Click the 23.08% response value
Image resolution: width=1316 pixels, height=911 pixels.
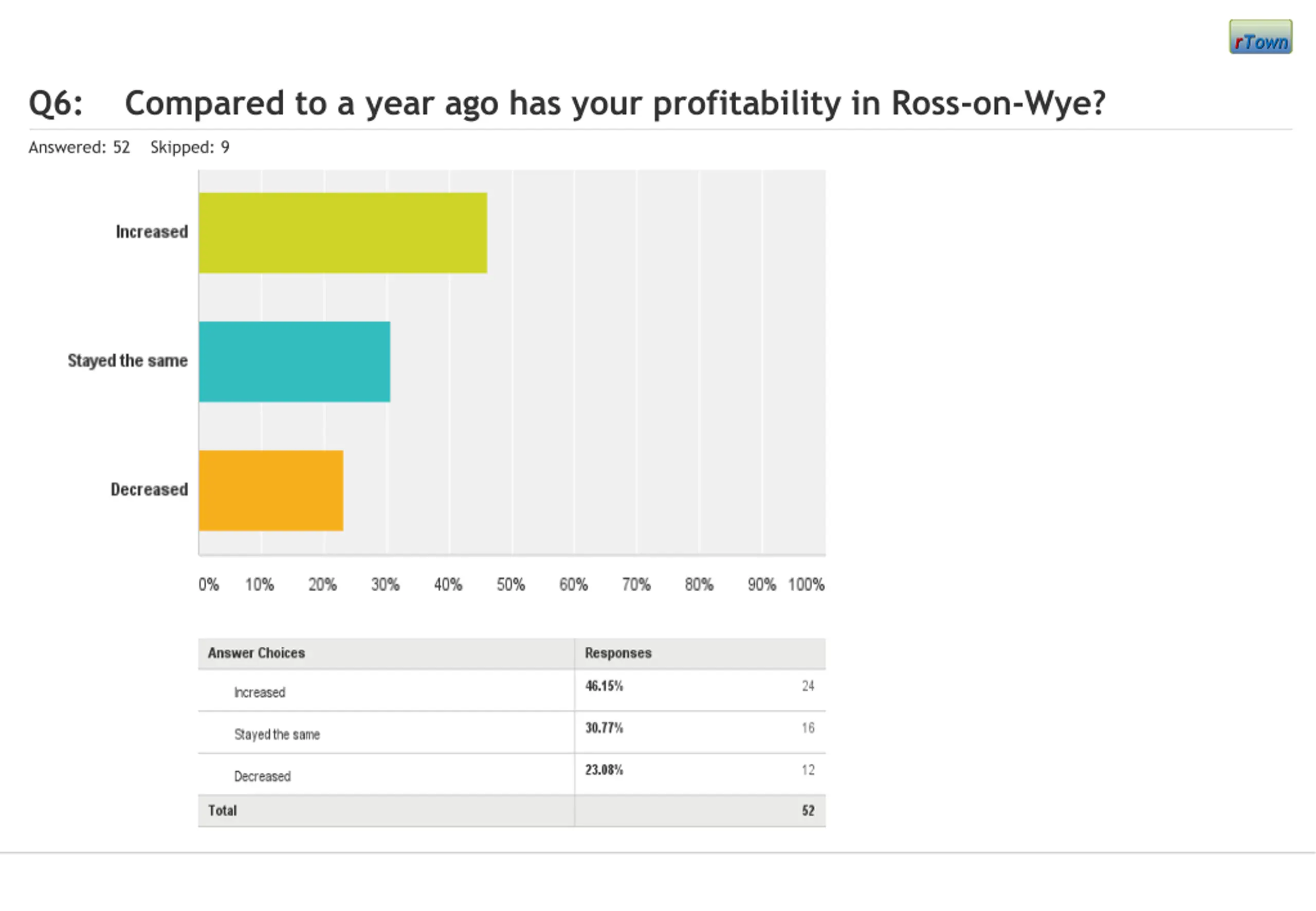(604, 770)
